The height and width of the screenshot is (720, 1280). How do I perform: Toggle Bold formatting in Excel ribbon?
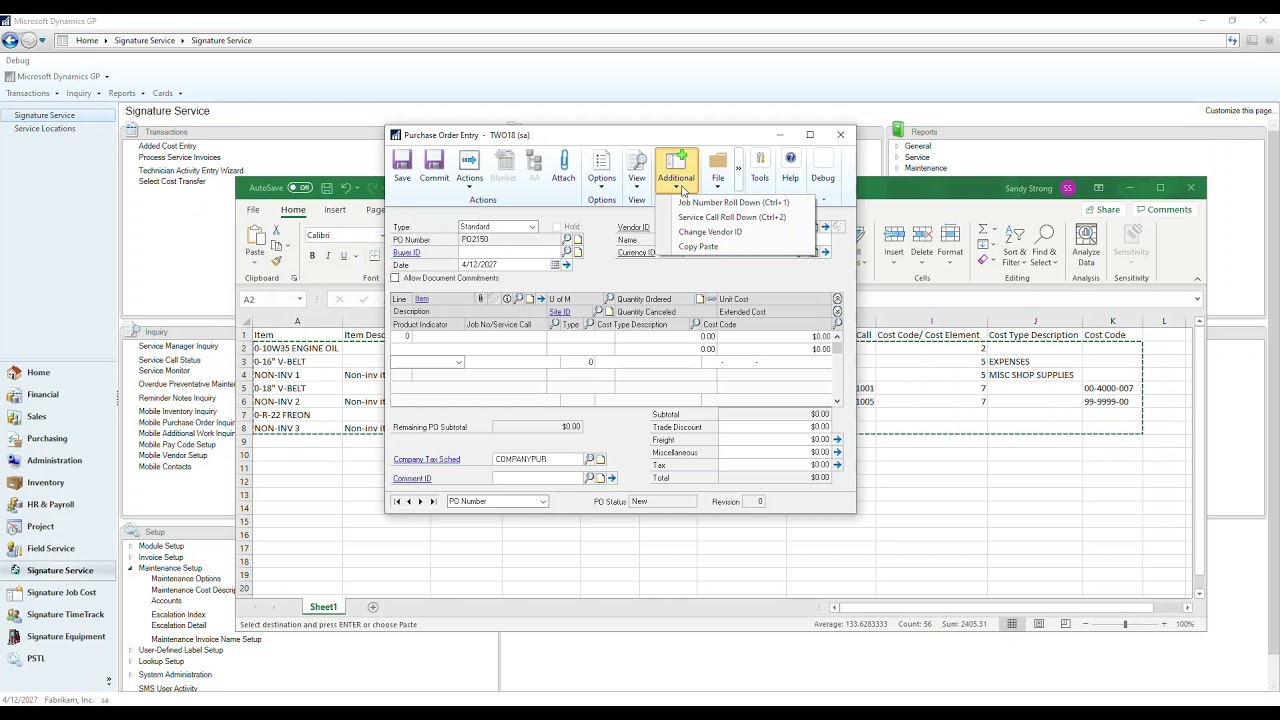[312, 256]
